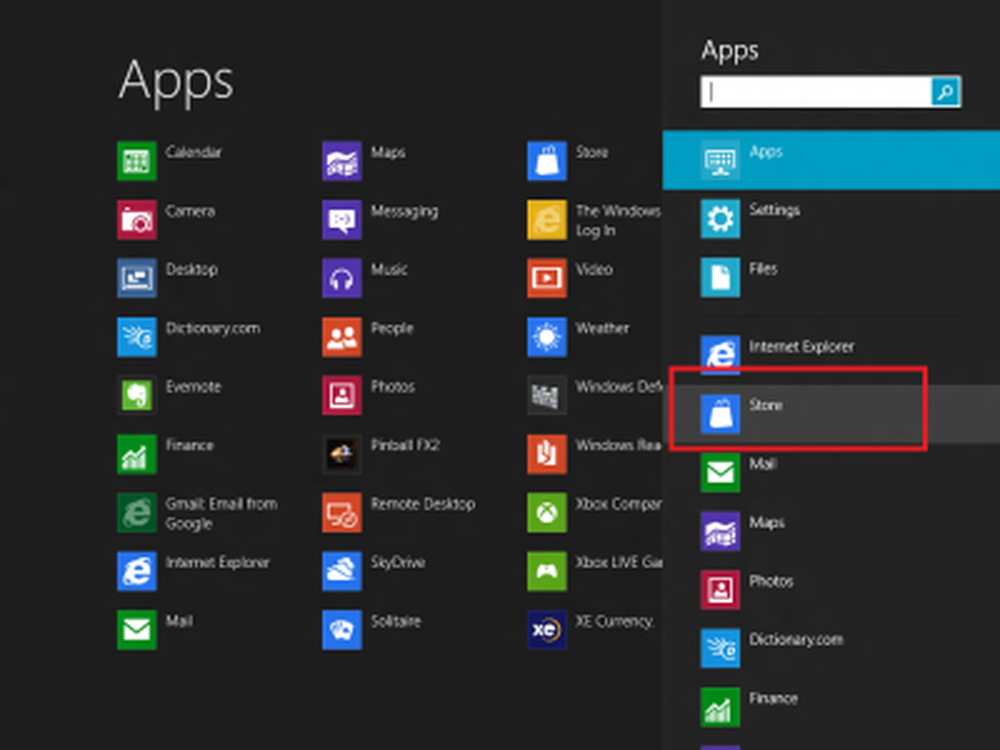Click the SkyDrive text label
This screenshot has height=750, width=1000.
coord(398,562)
